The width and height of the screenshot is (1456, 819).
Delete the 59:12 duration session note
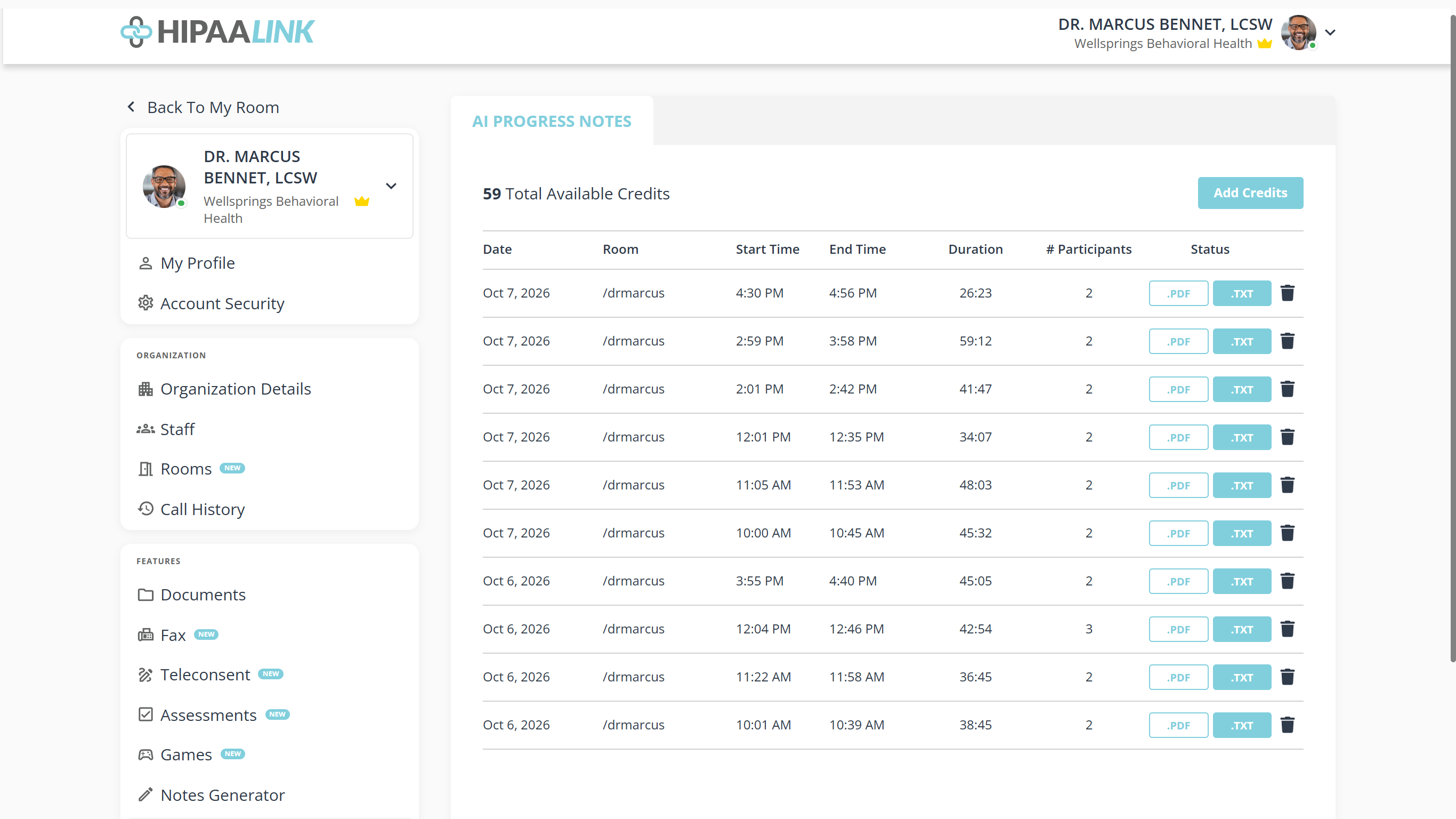pos(1287,341)
